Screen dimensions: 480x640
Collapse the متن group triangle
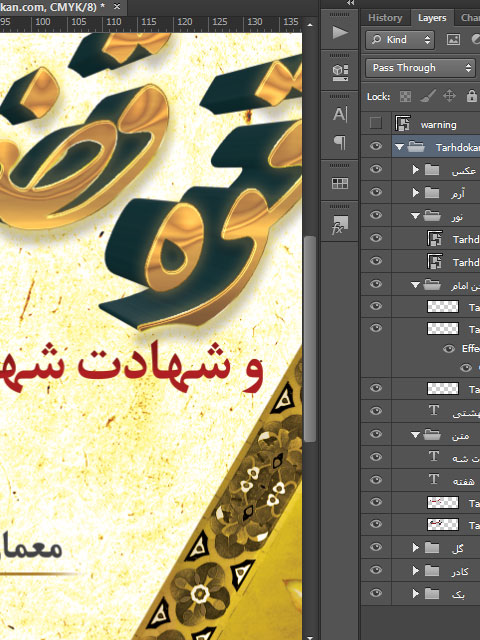click(x=416, y=435)
